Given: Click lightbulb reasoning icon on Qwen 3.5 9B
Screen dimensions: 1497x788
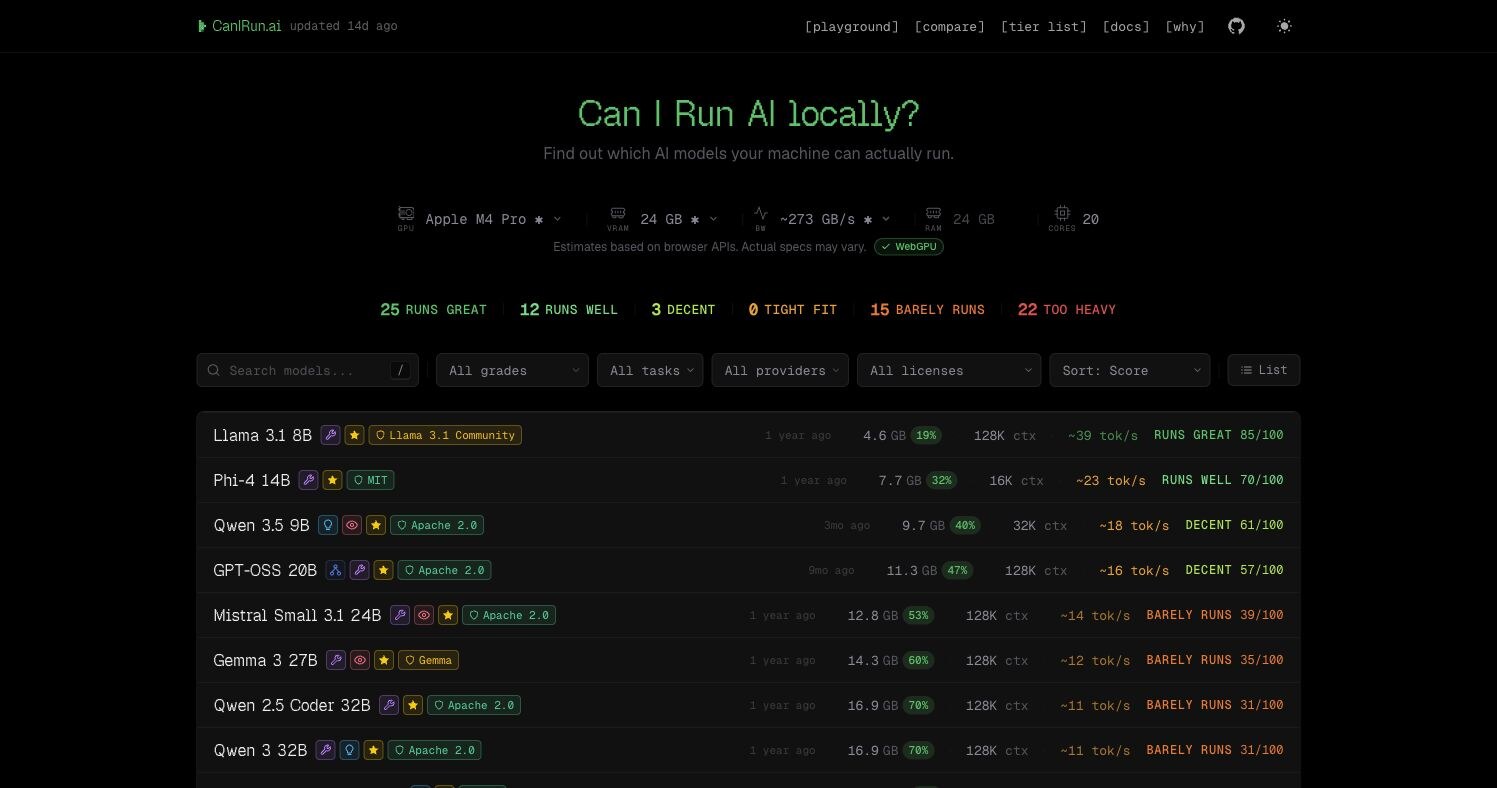Looking at the screenshot, I should pos(328,525).
